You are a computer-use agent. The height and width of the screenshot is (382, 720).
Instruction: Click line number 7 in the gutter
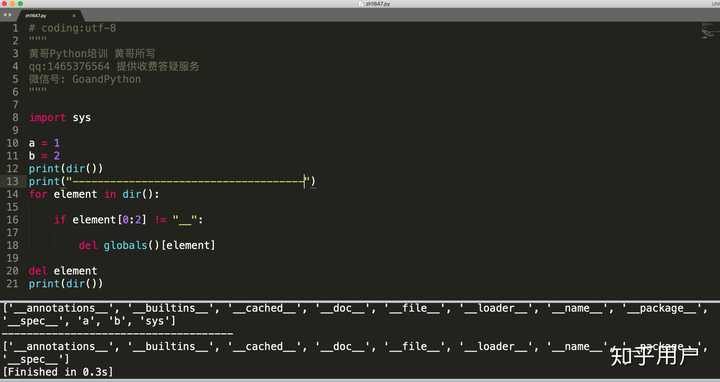pos(16,105)
